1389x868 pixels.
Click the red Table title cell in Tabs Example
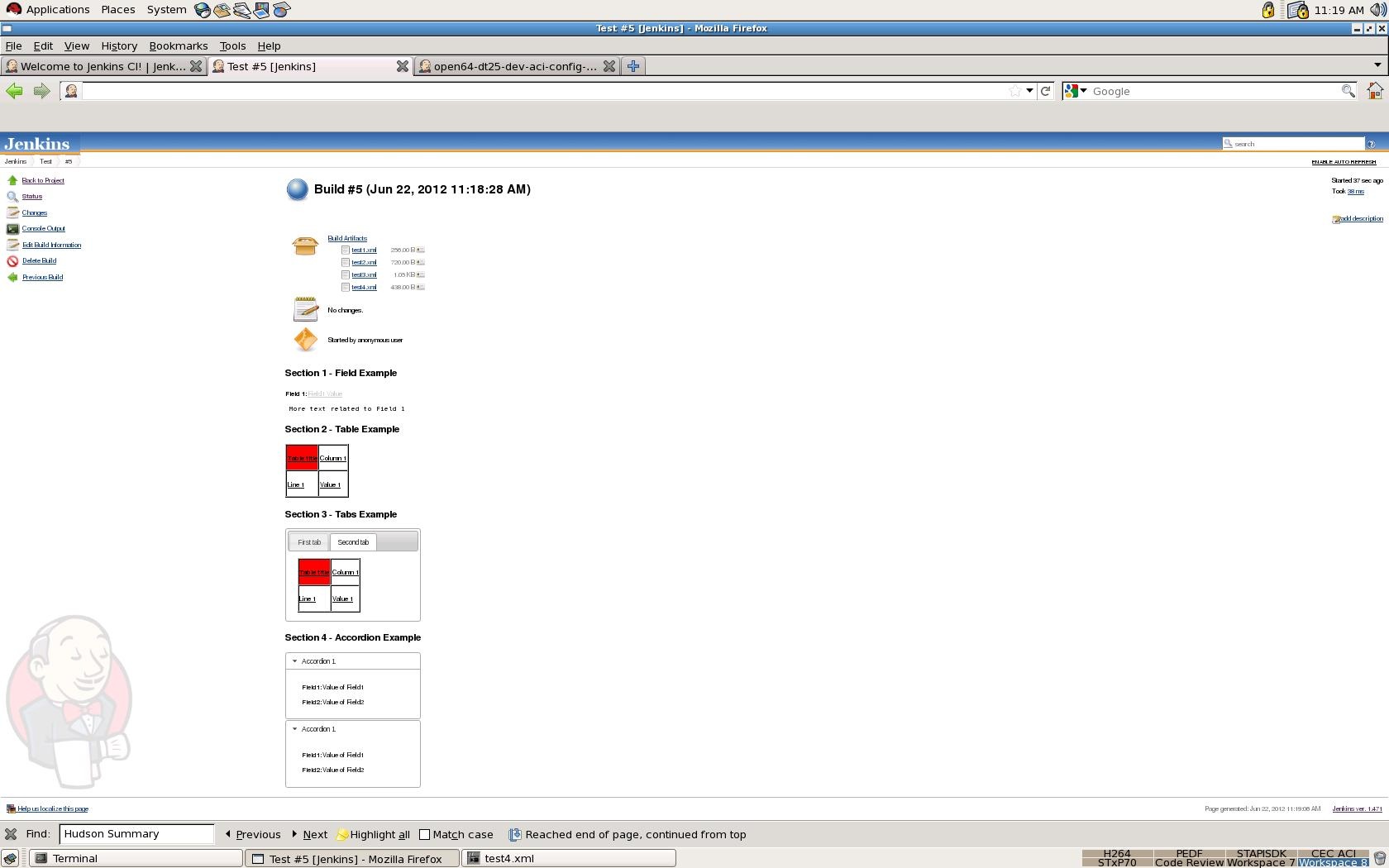tap(314, 572)
